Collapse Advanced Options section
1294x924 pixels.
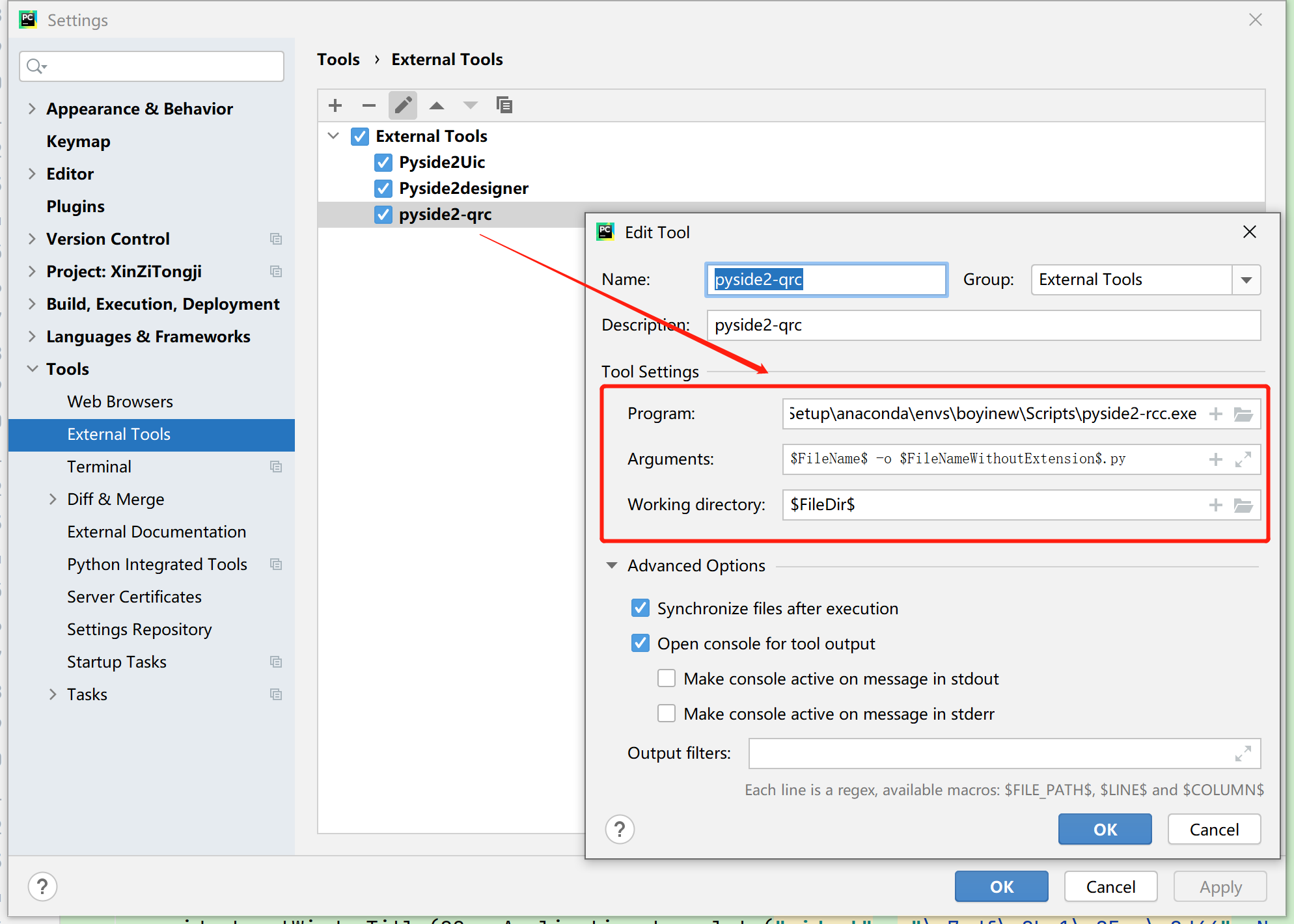coord(612,565)
